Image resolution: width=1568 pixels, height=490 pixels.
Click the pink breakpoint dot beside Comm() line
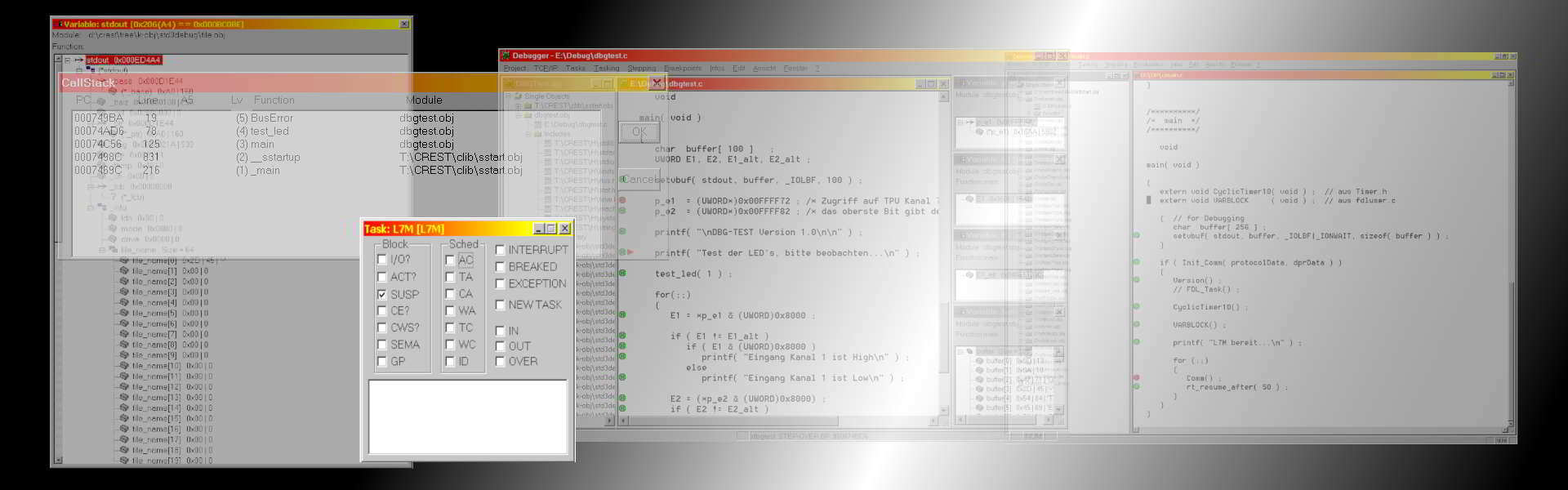coord(1136,378)
